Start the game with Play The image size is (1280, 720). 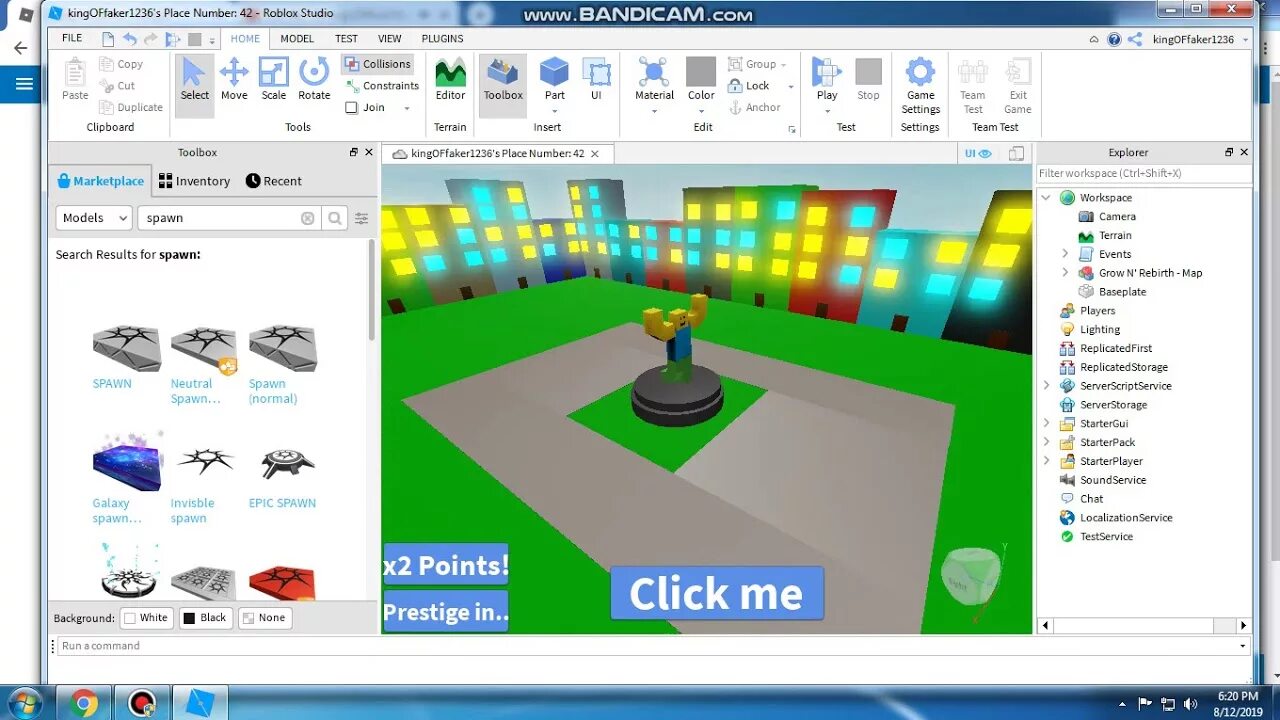827,79
